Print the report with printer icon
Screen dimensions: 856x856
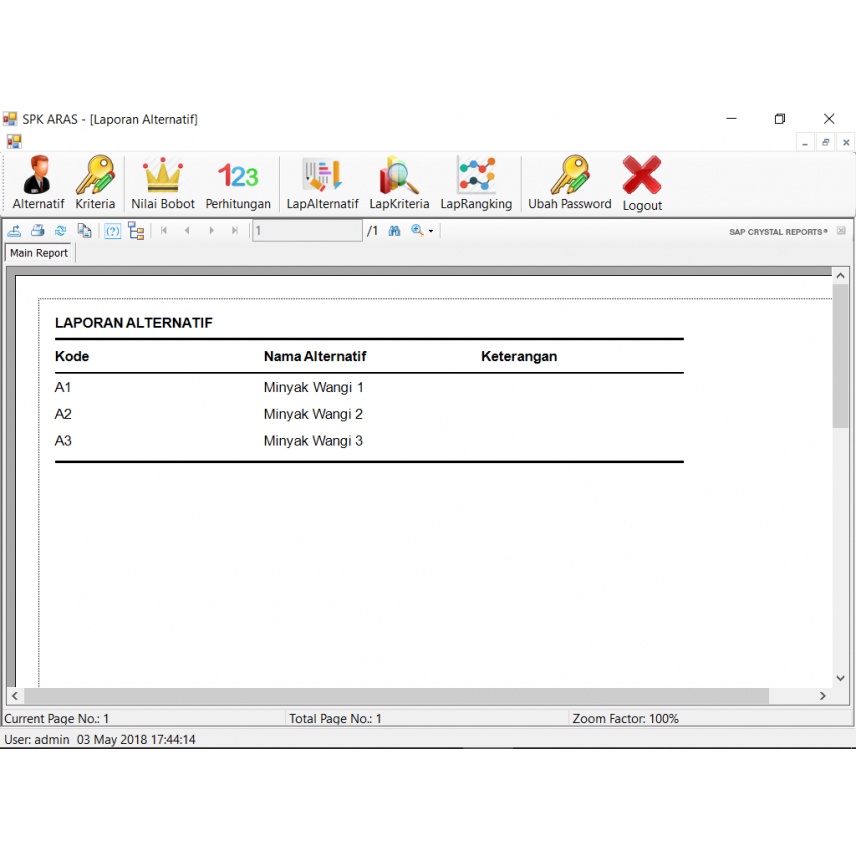(x=38, y=231)
